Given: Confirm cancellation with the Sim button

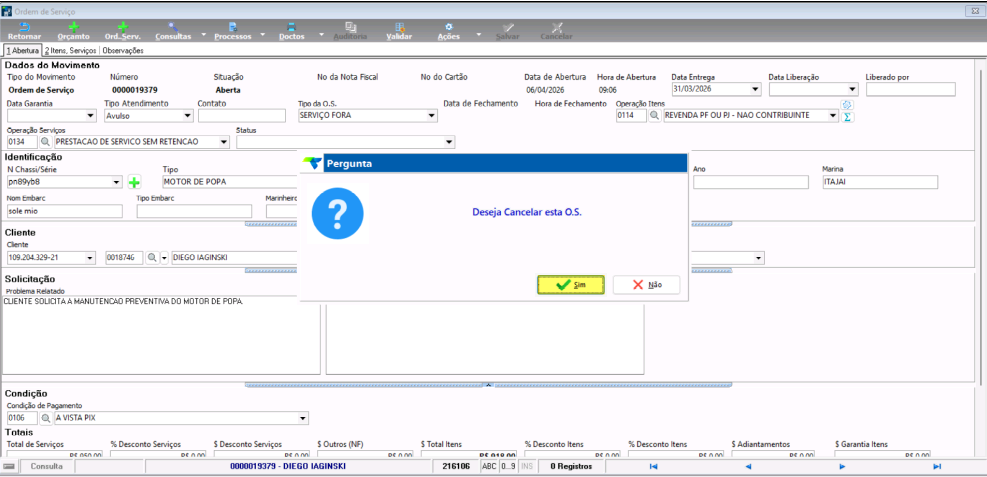Looking at the screenshot, I should point(571,285).
